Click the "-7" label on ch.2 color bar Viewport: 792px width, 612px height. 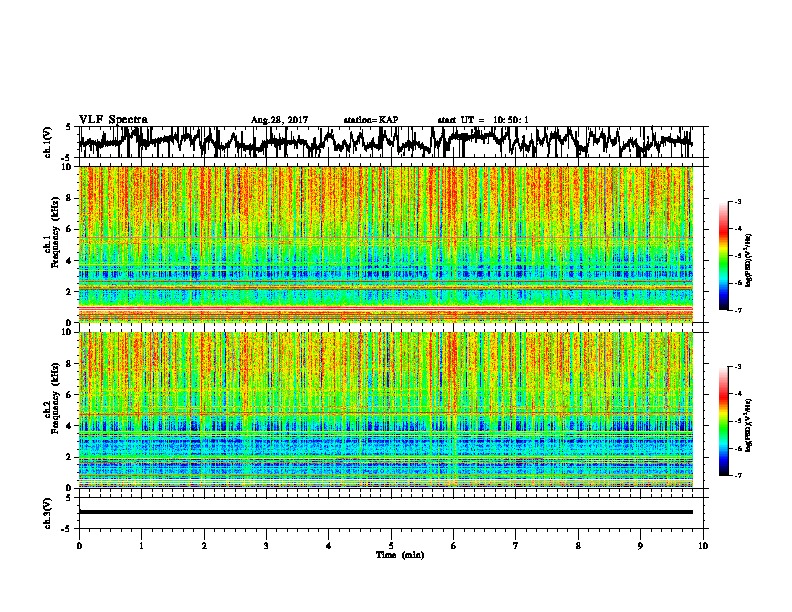click(738, 476)
